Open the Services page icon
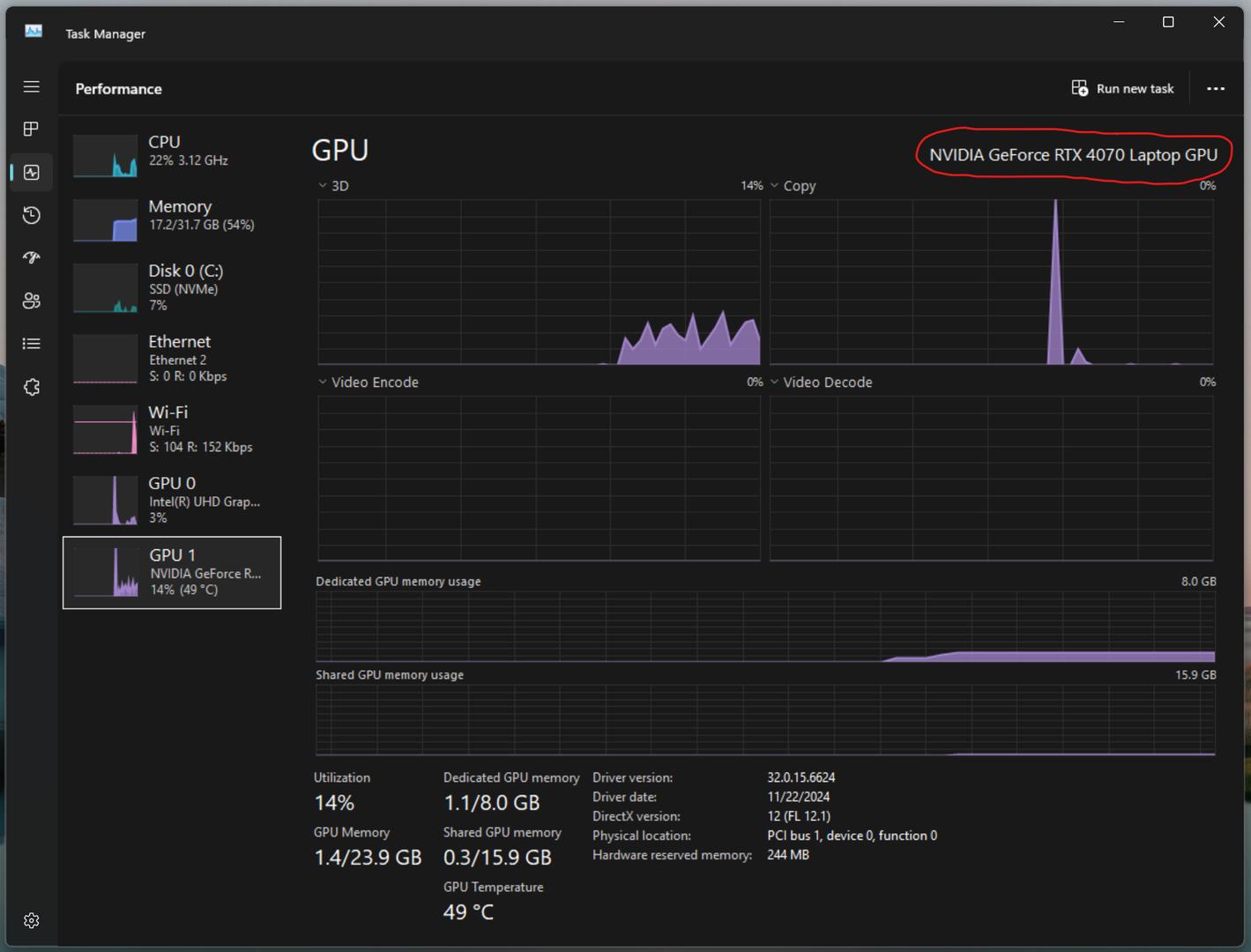 click(32, 387)
